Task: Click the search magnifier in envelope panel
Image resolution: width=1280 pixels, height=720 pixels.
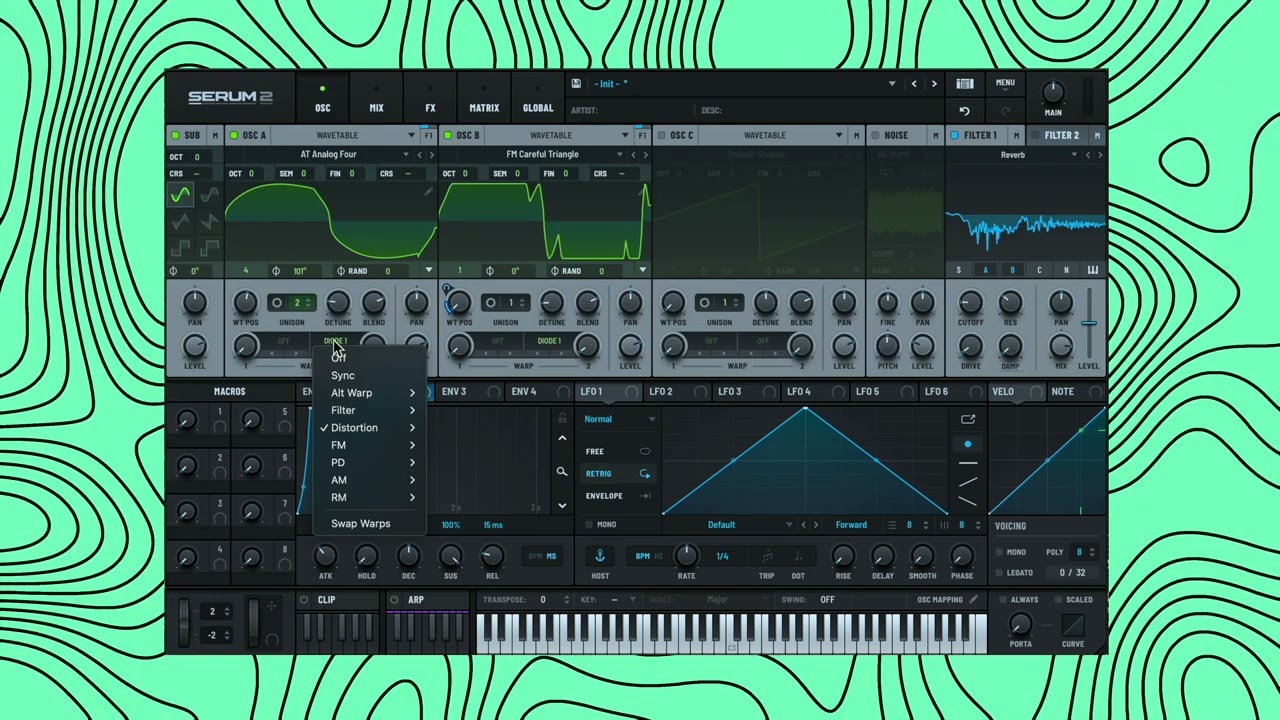Action: pyautogui.click(x=562, y=471)
